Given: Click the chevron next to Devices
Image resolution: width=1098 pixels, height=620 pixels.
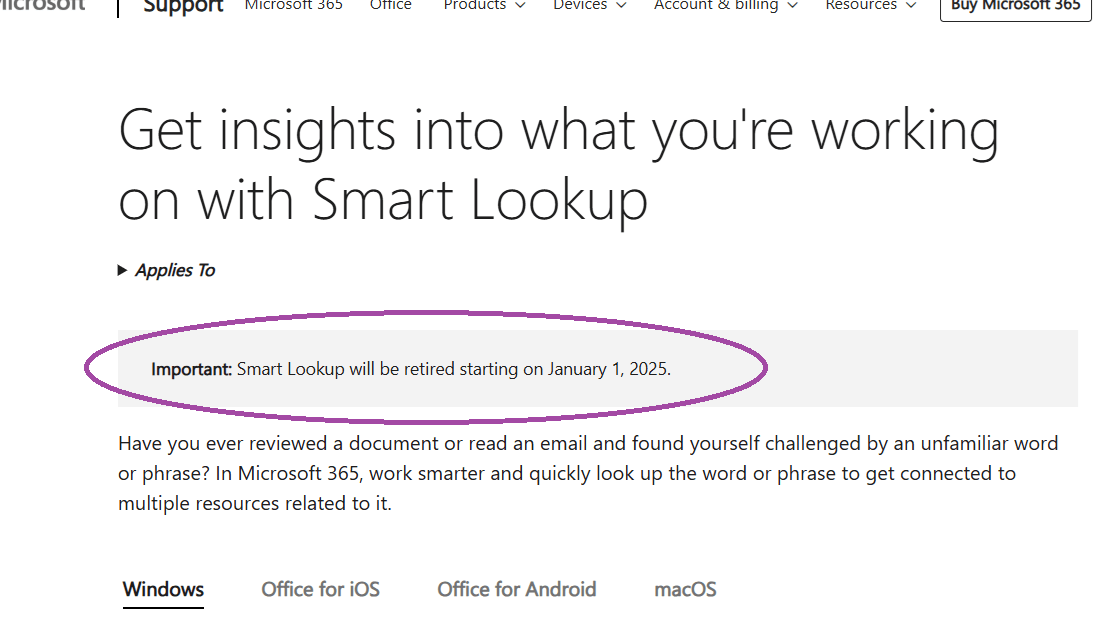Looking at the screenshot, I should [621, 6].
